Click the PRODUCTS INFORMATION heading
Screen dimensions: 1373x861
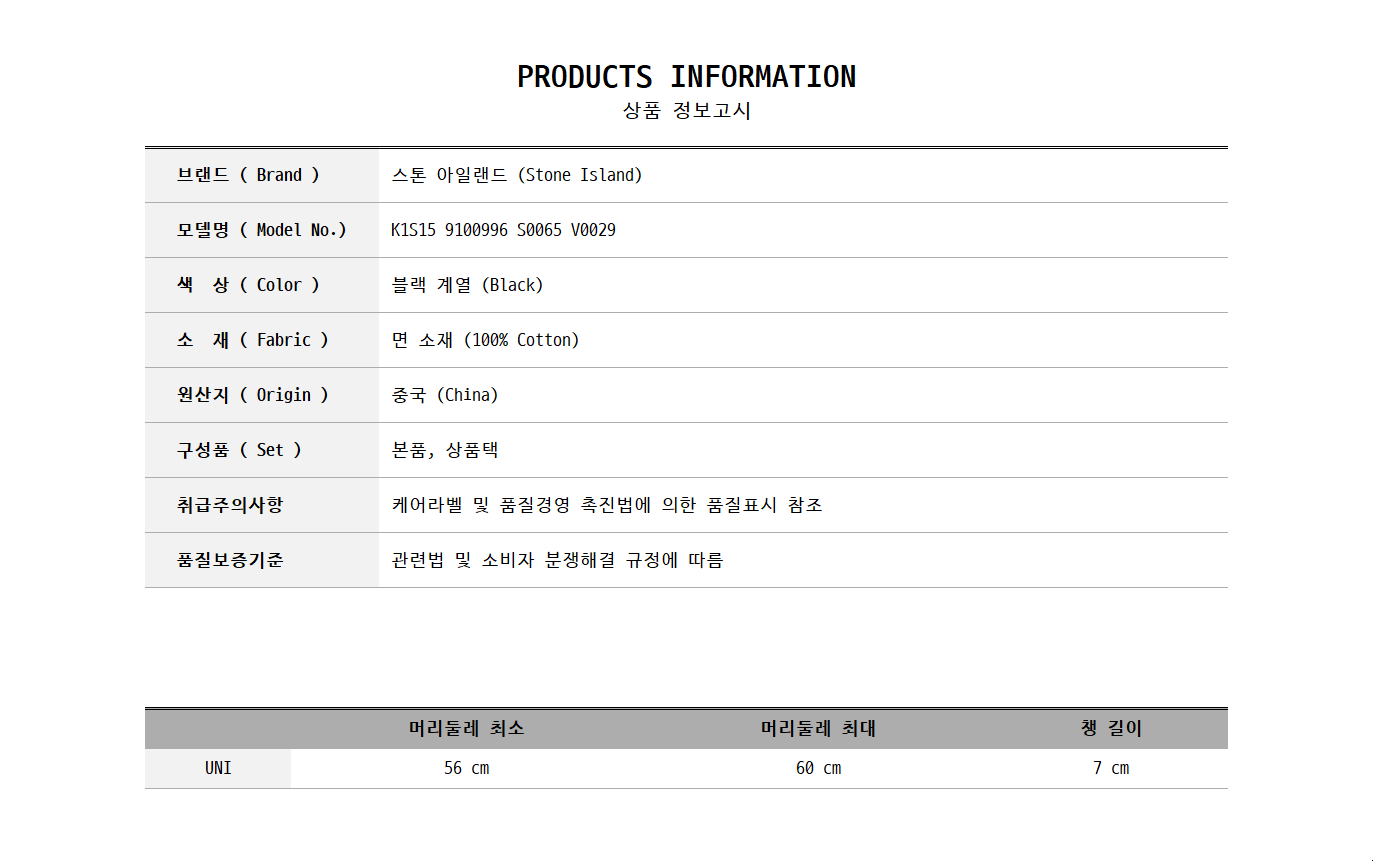coord(686,77)
